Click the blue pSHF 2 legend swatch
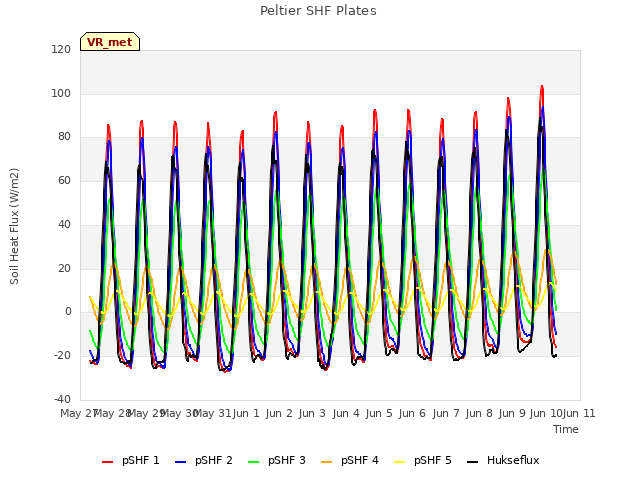The image size is (640, 480). click(x=180, y=462)
